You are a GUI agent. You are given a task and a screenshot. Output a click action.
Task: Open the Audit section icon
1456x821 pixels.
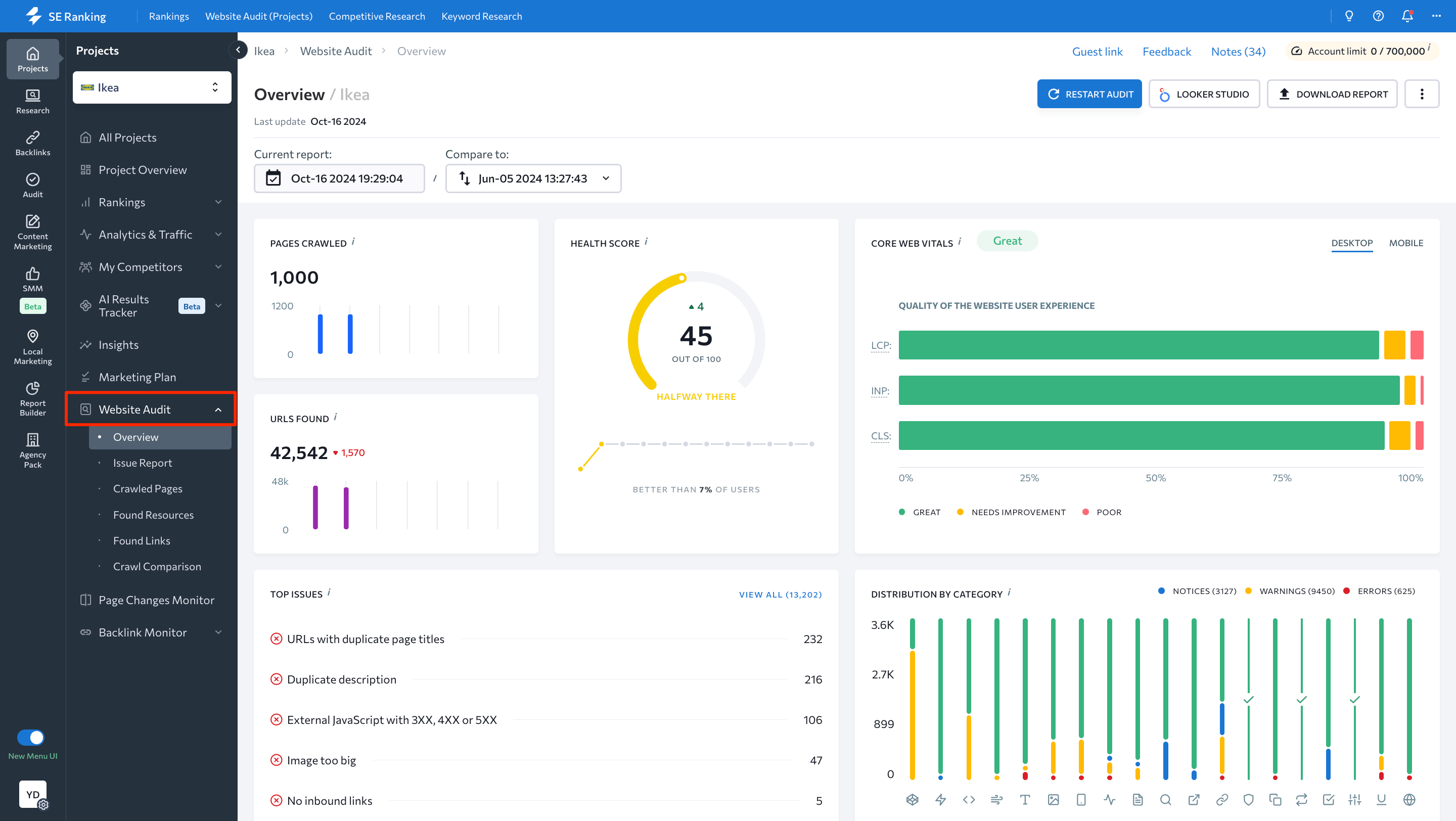pos(33,185)
